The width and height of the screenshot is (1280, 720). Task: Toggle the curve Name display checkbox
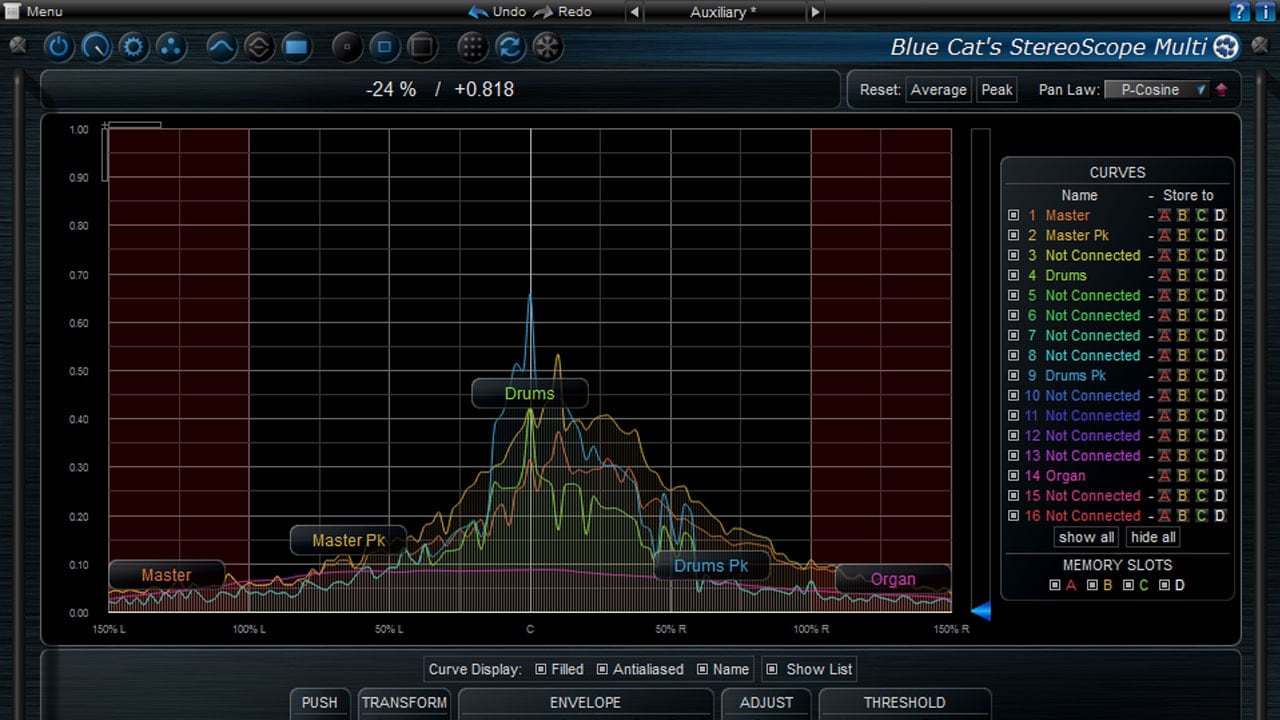702,669
